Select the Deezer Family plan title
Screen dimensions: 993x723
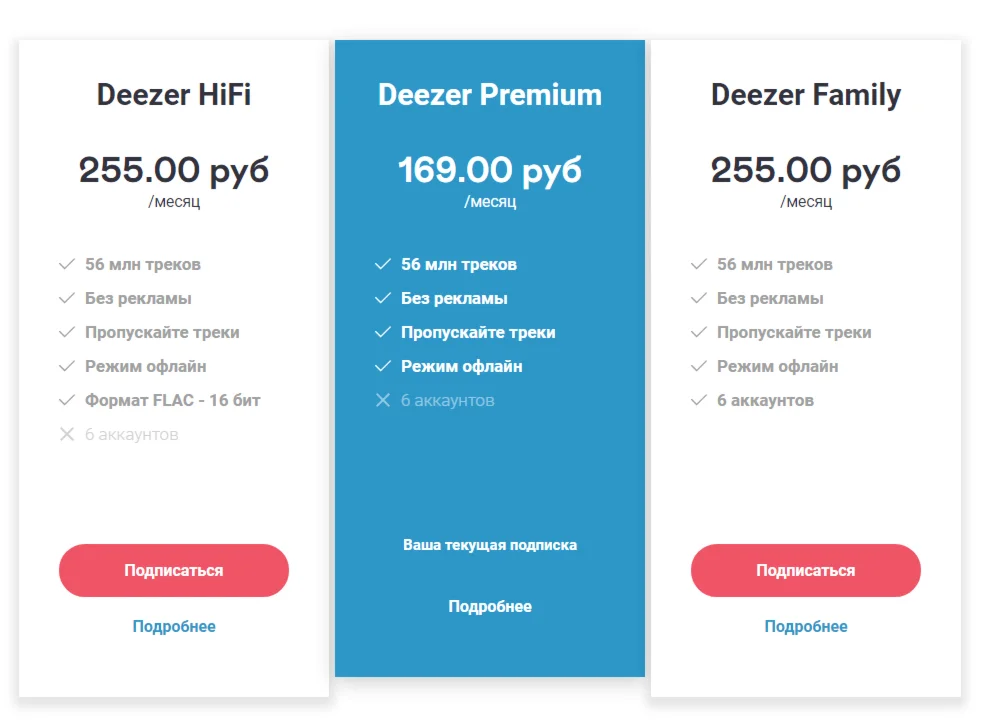tap(805, 95)
